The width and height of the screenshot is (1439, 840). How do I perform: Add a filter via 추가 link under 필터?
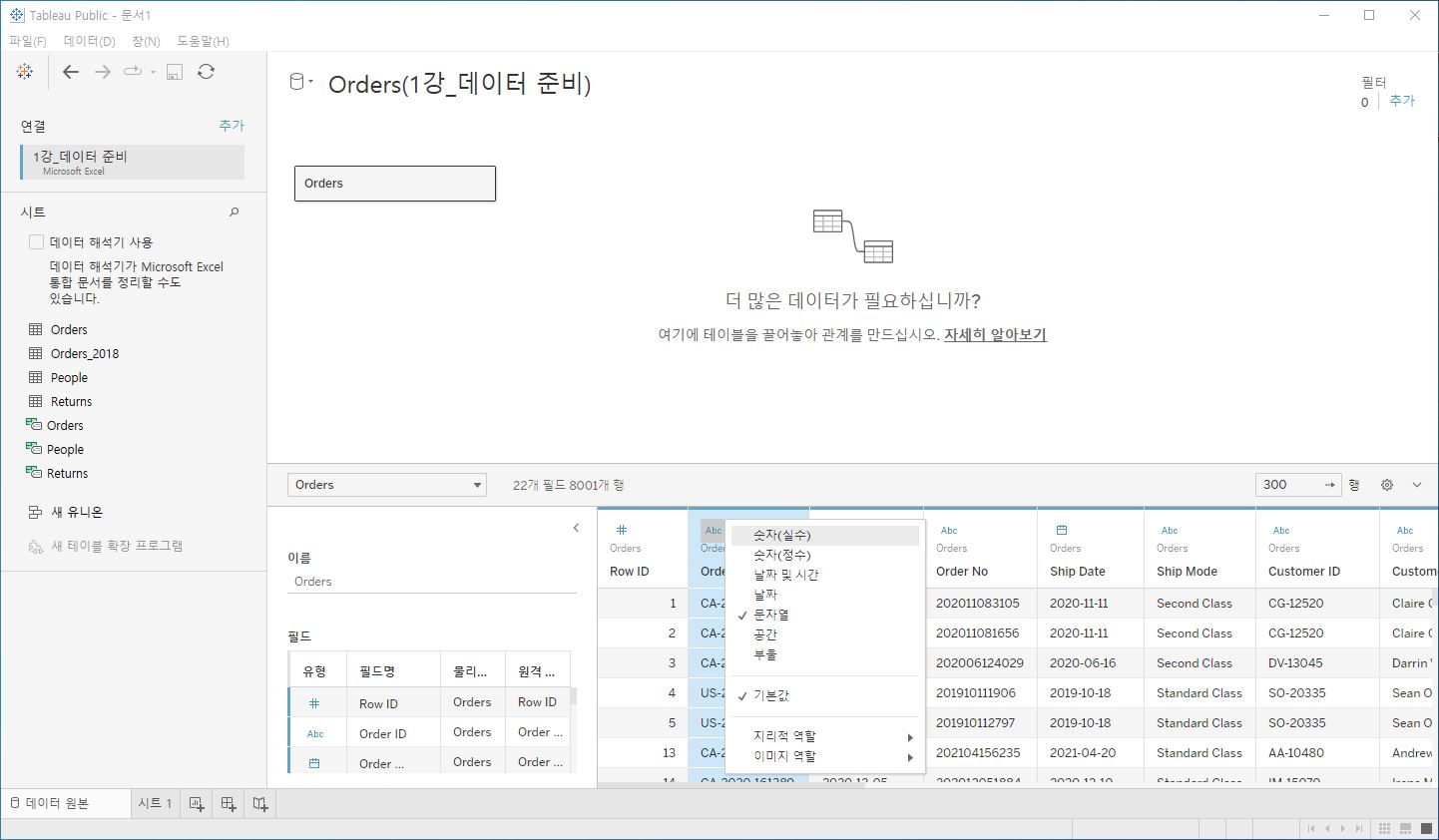1402,101
